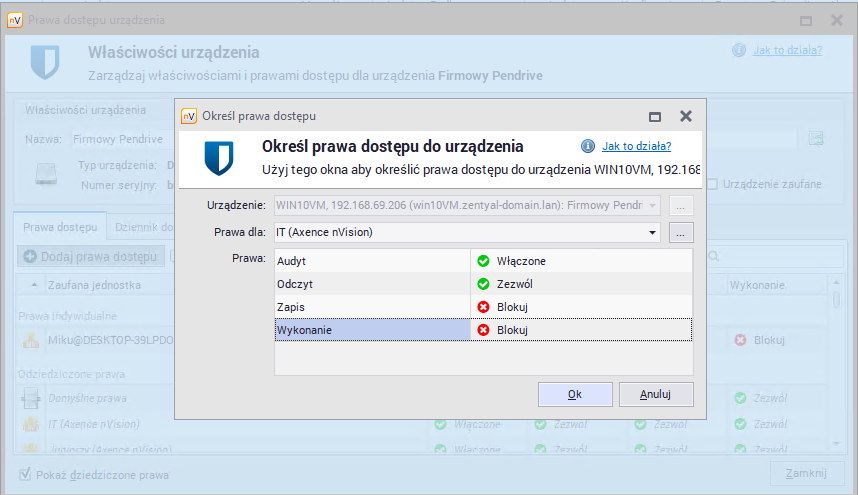Click the blue shield icon in dialog header
This screenshot has width=858, height=495.
[x=218, y=158]
